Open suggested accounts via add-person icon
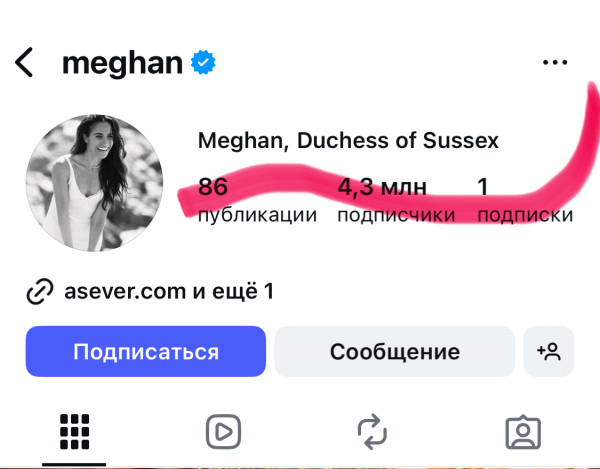Image resolution: width=600 pixels, height=469 pixels. tap(548, 351)
